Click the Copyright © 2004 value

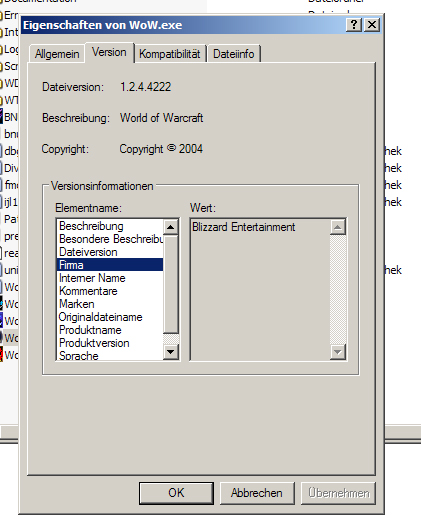pos(161,149)
